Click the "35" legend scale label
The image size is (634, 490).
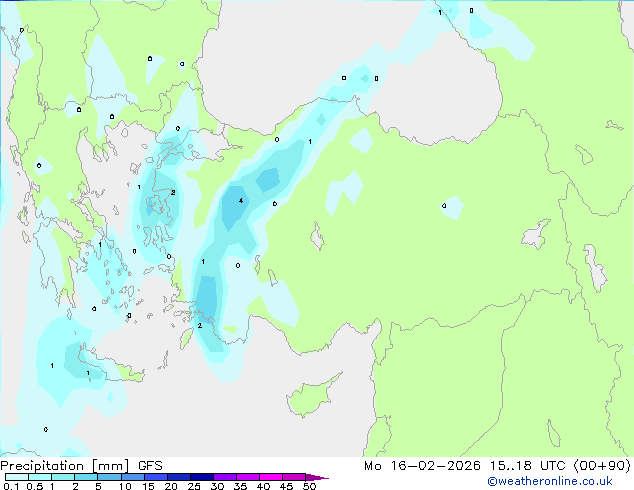pyautogui.click(x=240, y=486)
